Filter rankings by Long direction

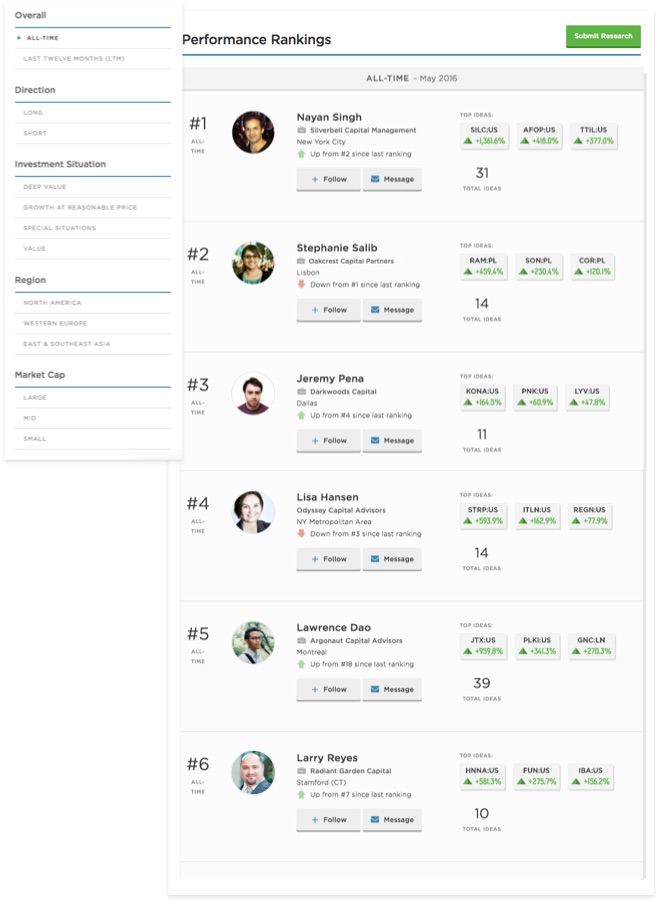pyautogui.click(x=34, y=112)
